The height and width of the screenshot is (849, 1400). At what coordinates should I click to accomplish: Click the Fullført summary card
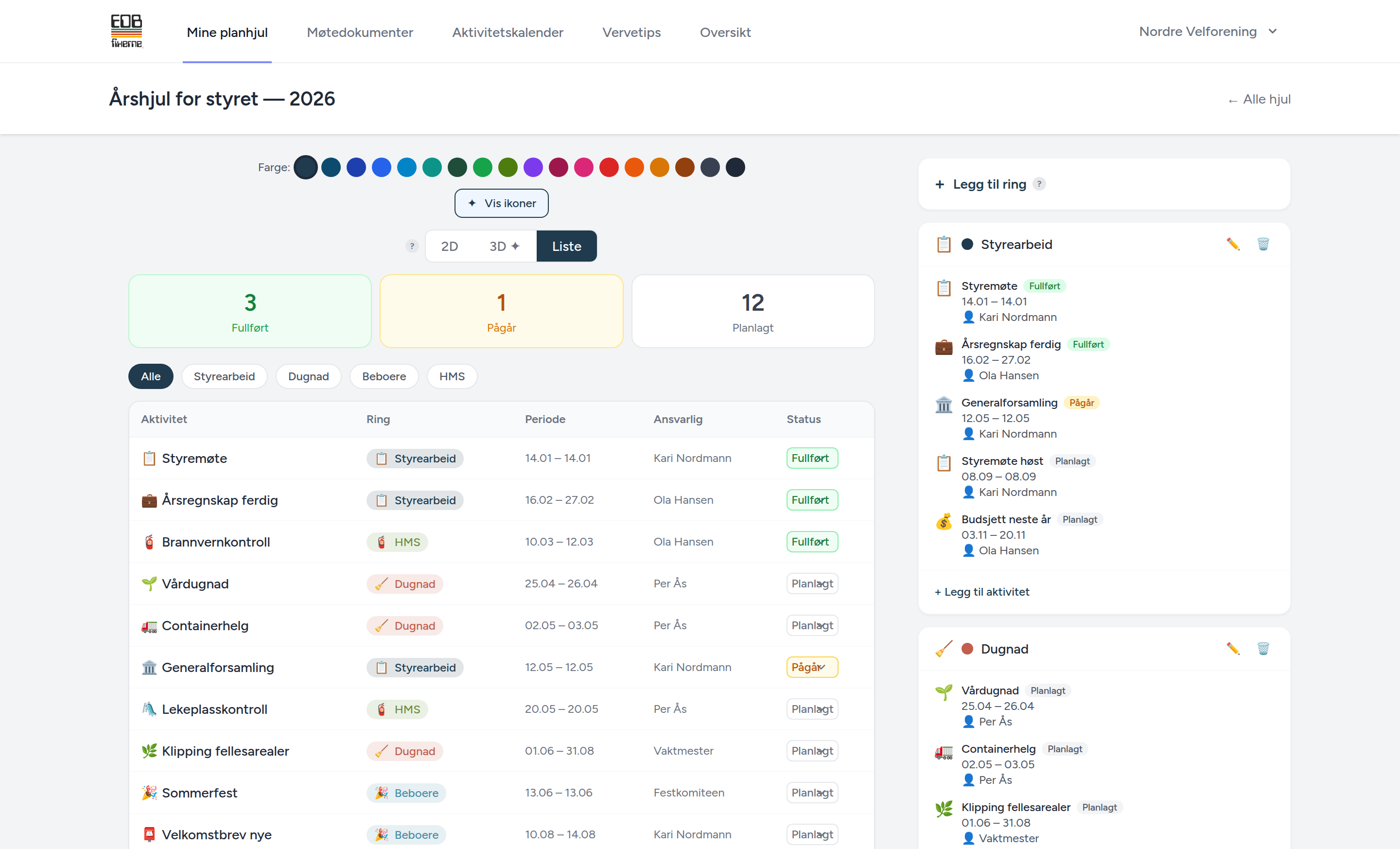click(250, 311)
